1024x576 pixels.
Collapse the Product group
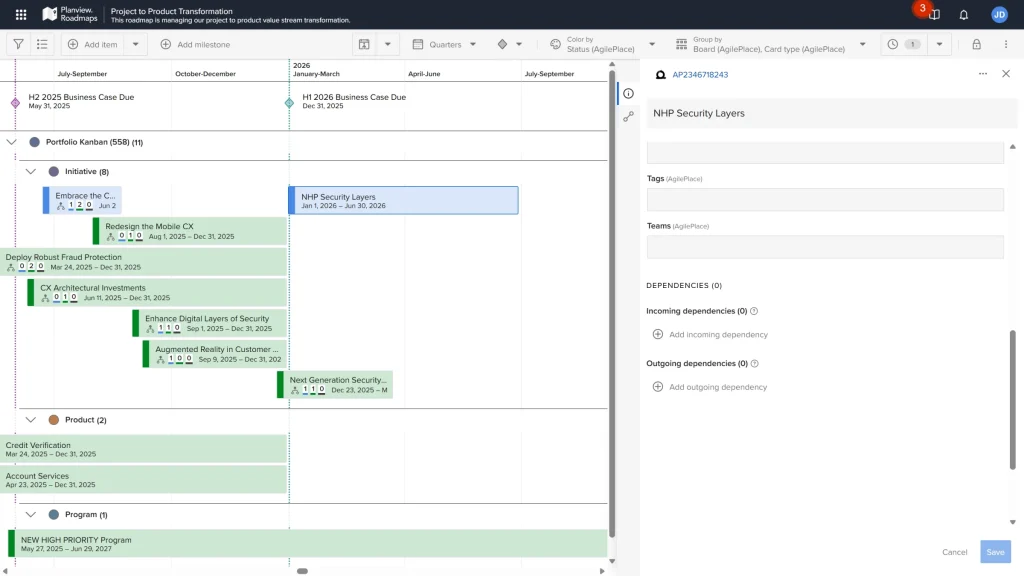(x=31, y=420)
